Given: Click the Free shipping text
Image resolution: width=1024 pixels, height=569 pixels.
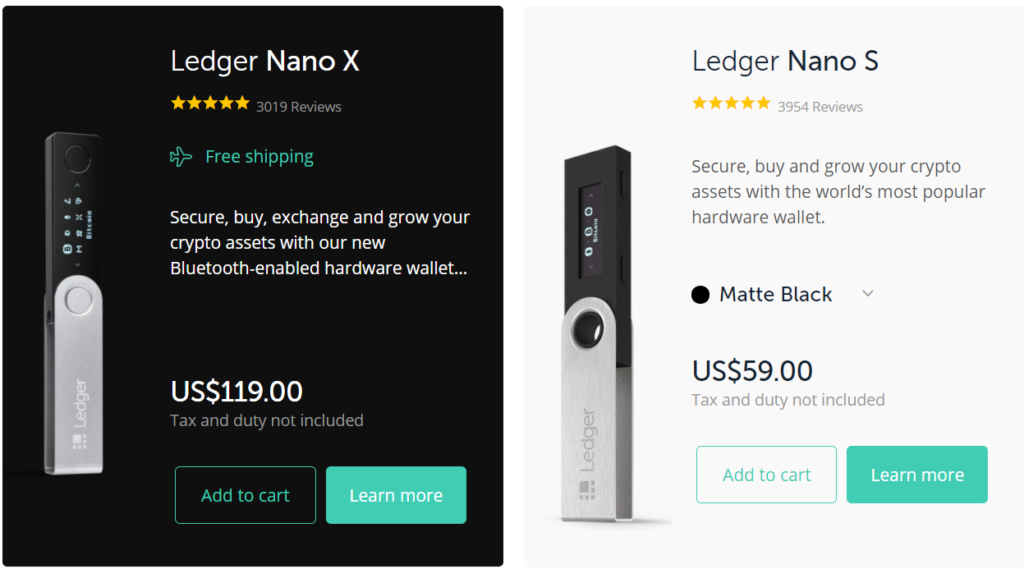Looking at the screenshot, I should [x=259, y=156].
